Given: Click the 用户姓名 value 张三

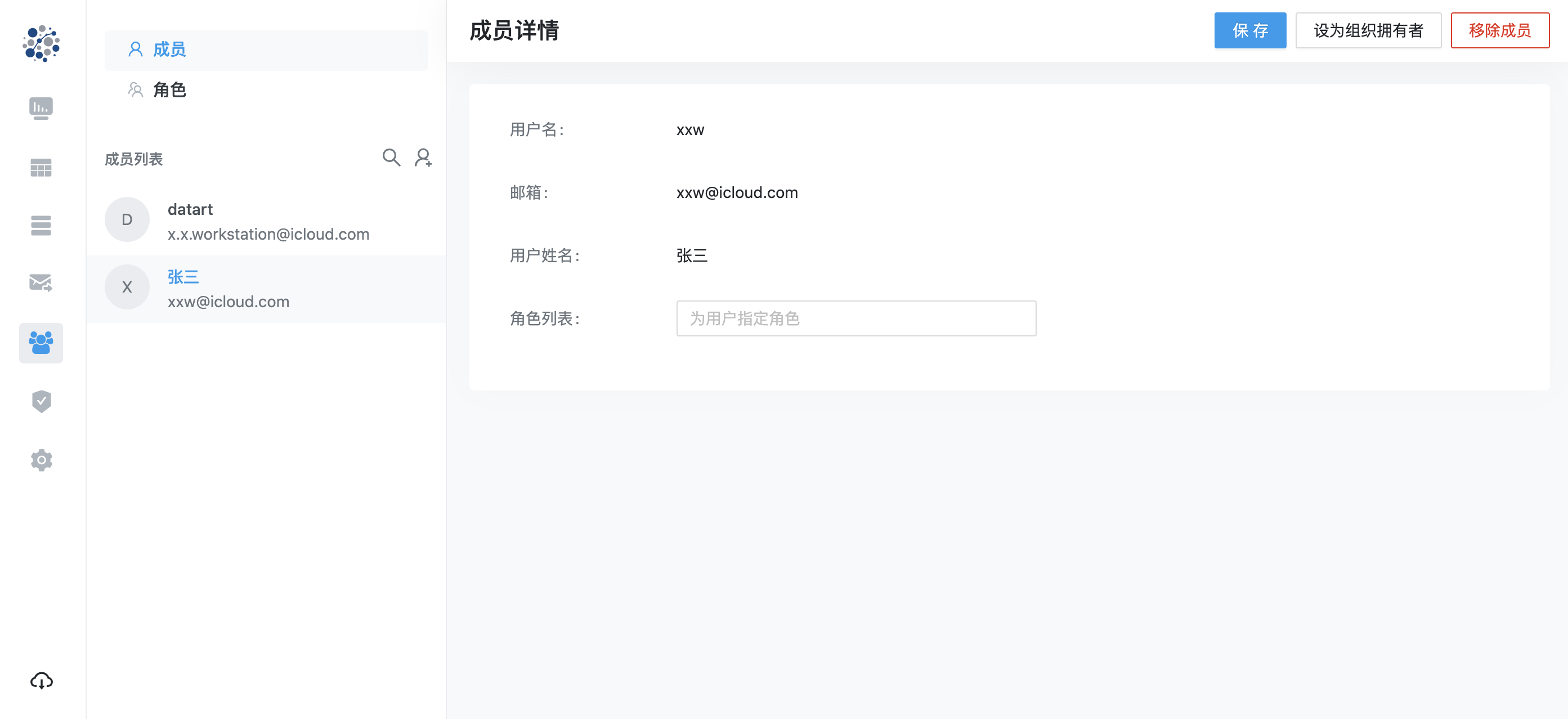Looking at the screenshot, I should pos(692,255).
